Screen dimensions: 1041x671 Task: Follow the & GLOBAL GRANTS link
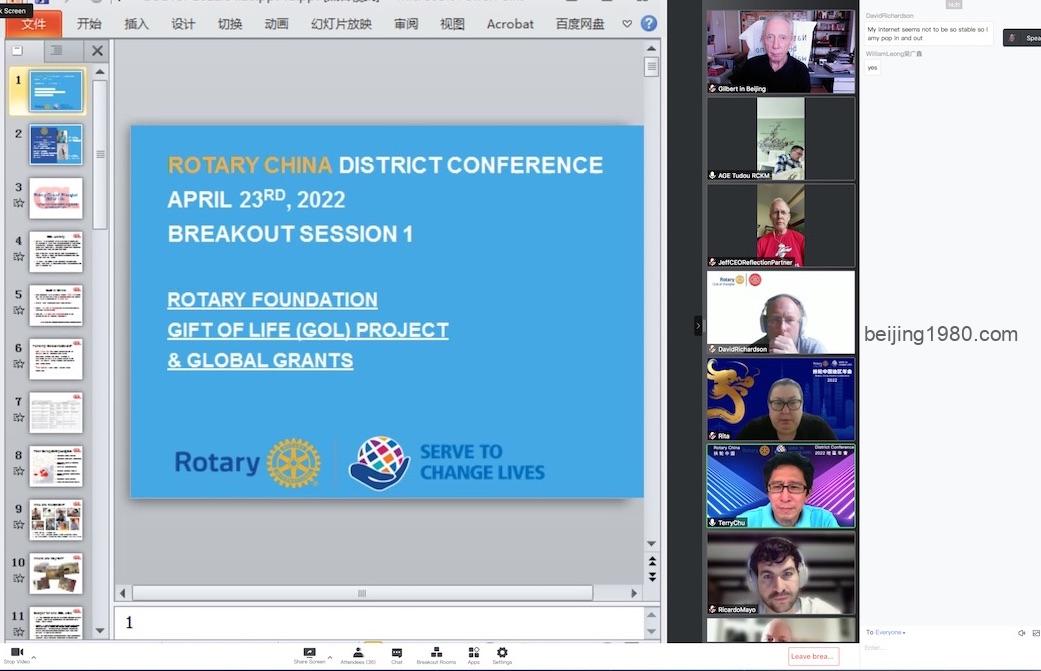coord(260,360)
